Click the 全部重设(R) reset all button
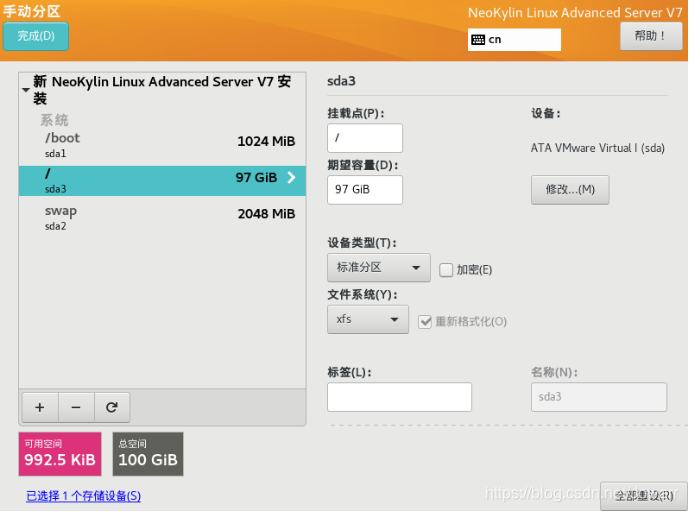The height and width of the screenshot is (512, 689). click(x=644, y=496)
